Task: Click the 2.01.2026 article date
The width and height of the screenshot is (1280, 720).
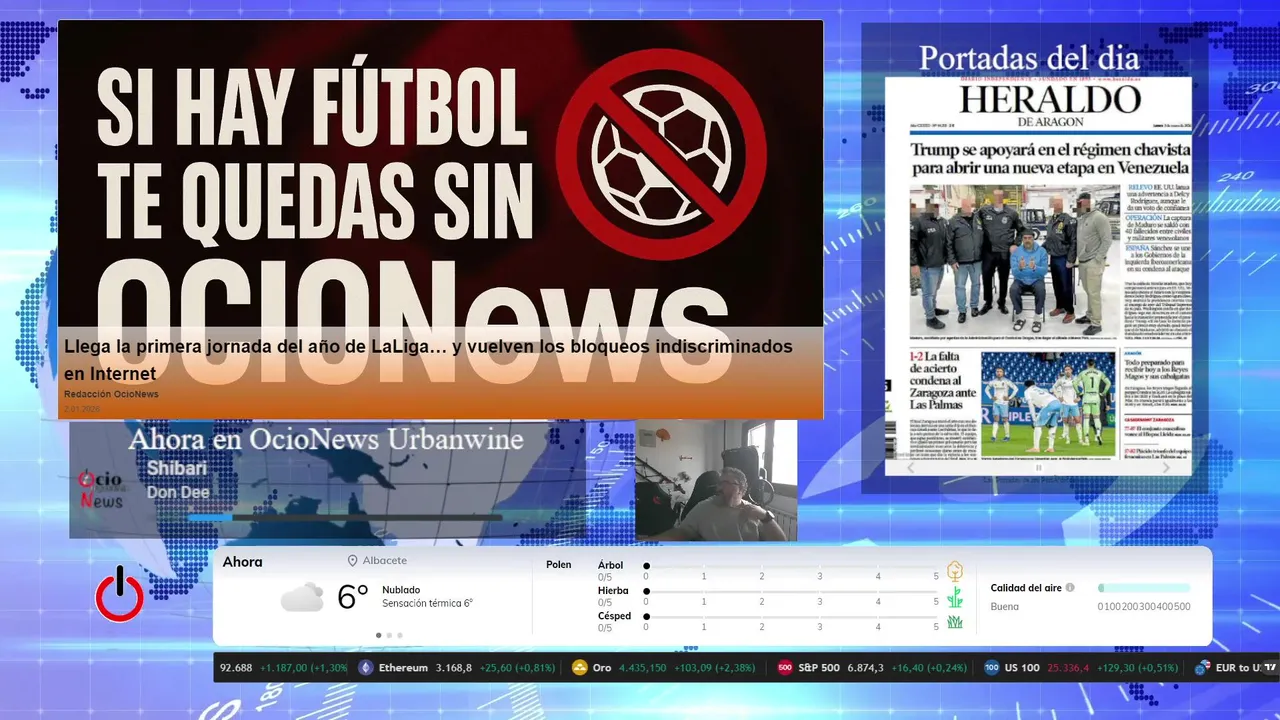Action: coord(83,409)
